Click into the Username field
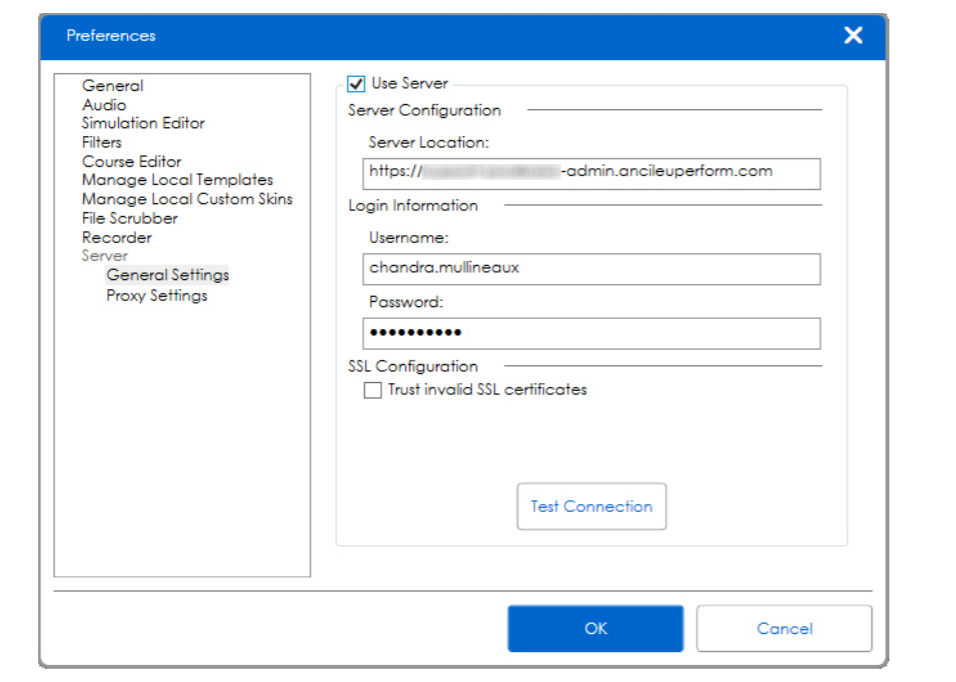The width and height of the screenshot is (956, 682). pos(591,268)
